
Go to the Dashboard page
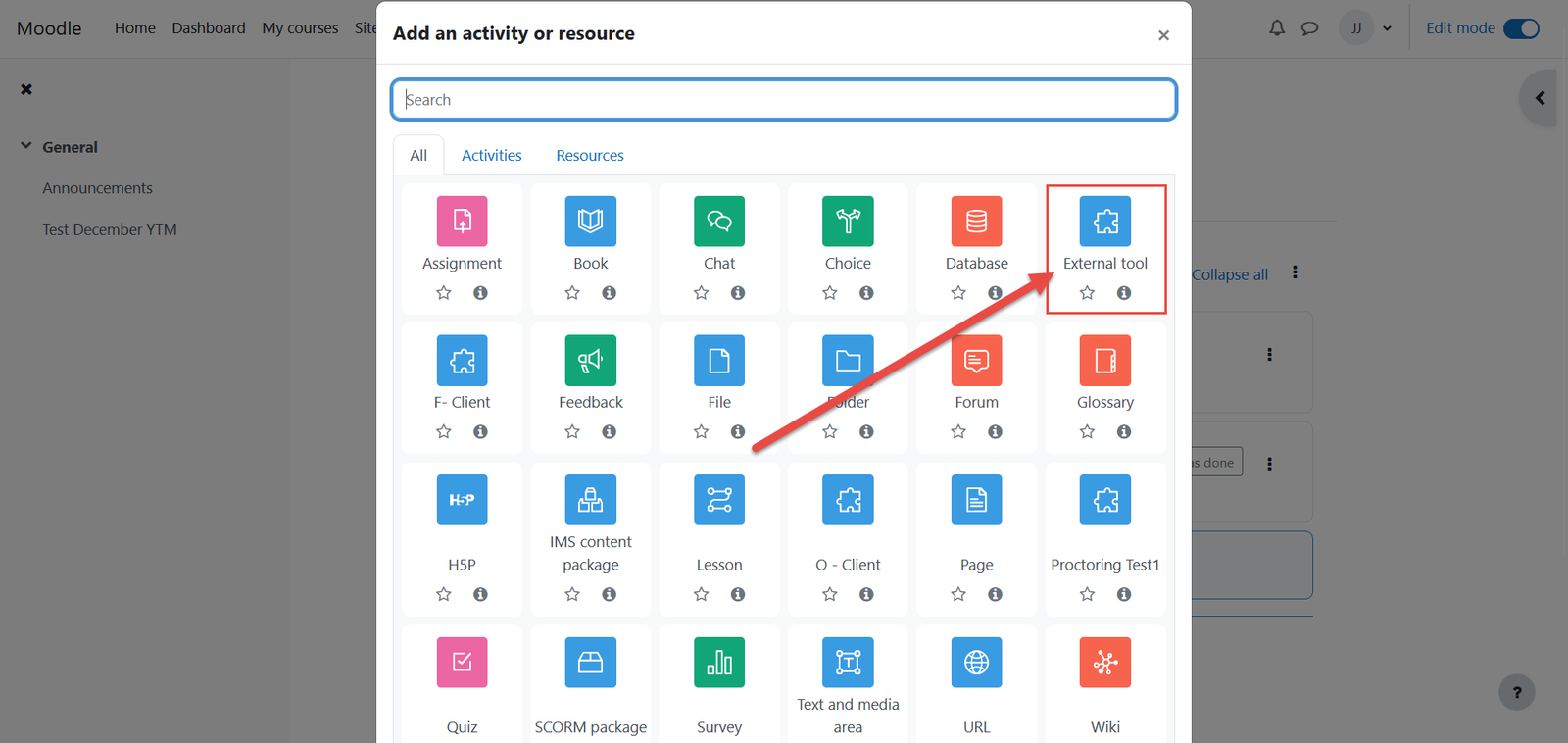point(209,28)
